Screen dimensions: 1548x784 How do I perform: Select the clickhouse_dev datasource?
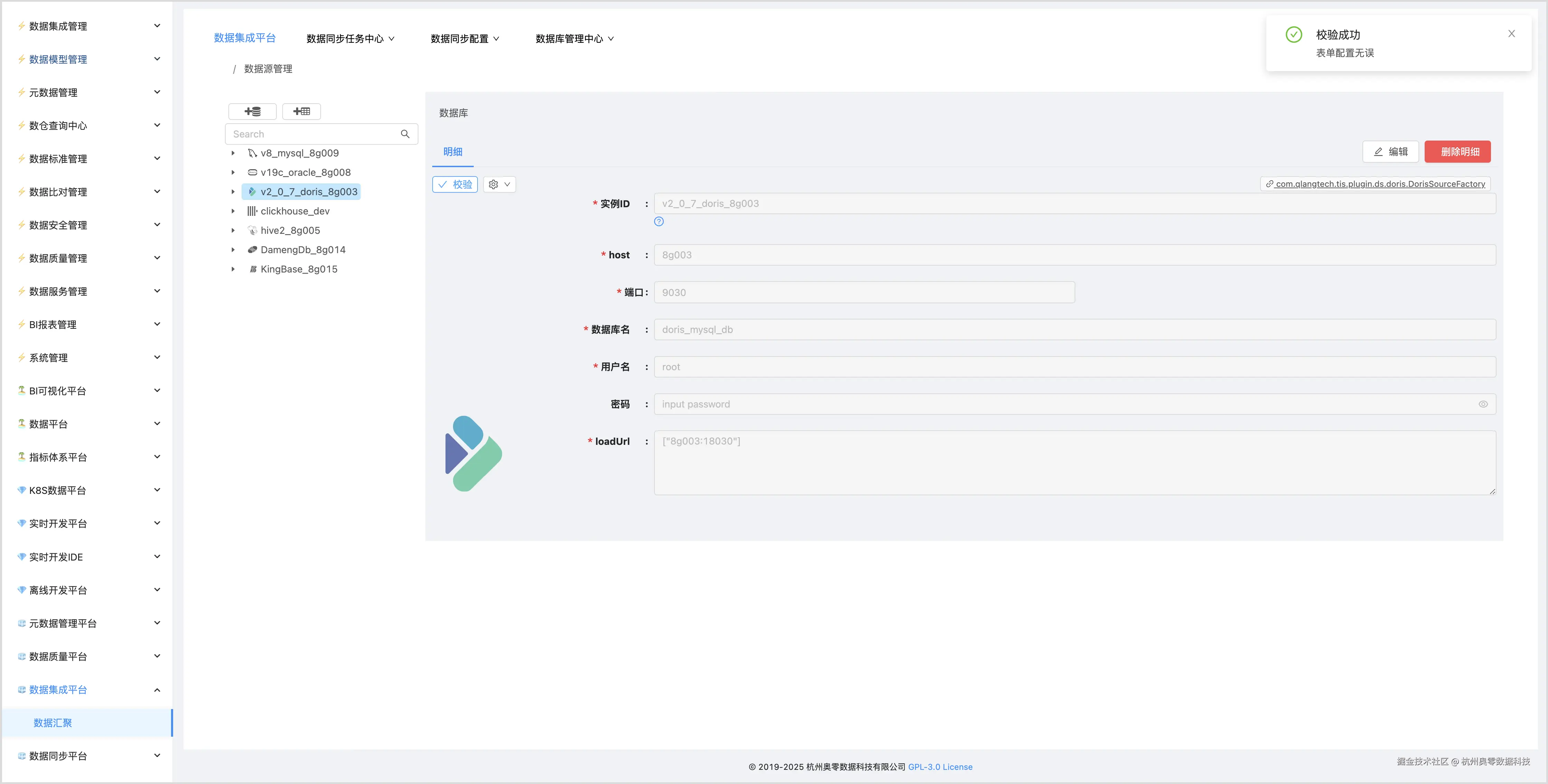(x=294, y=211)
